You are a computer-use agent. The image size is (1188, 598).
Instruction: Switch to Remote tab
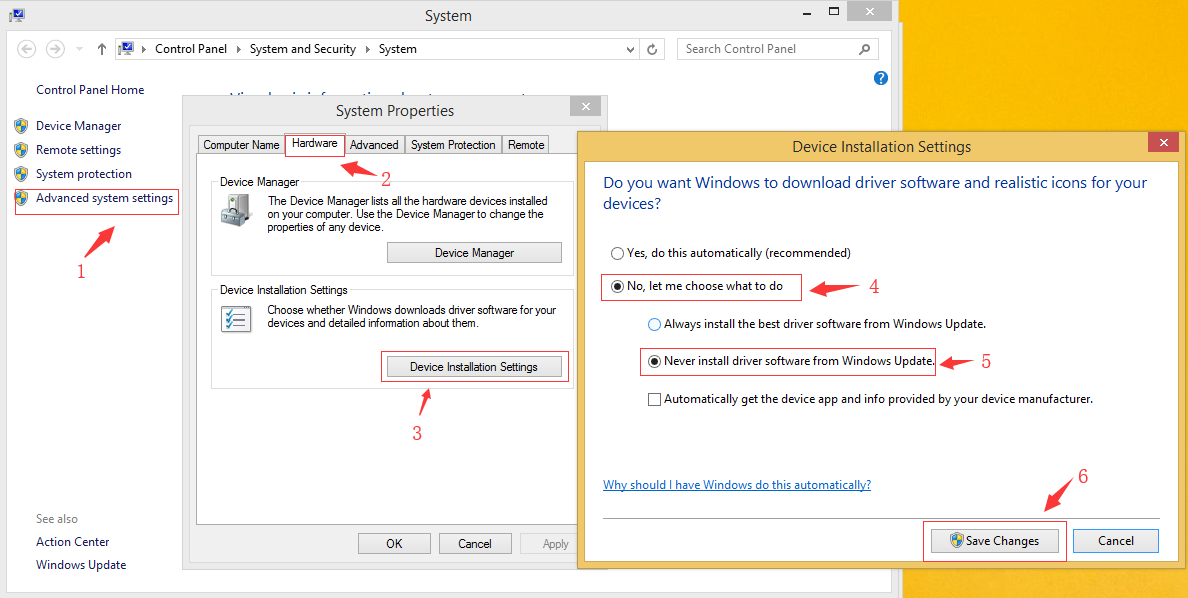click(526, 145)
